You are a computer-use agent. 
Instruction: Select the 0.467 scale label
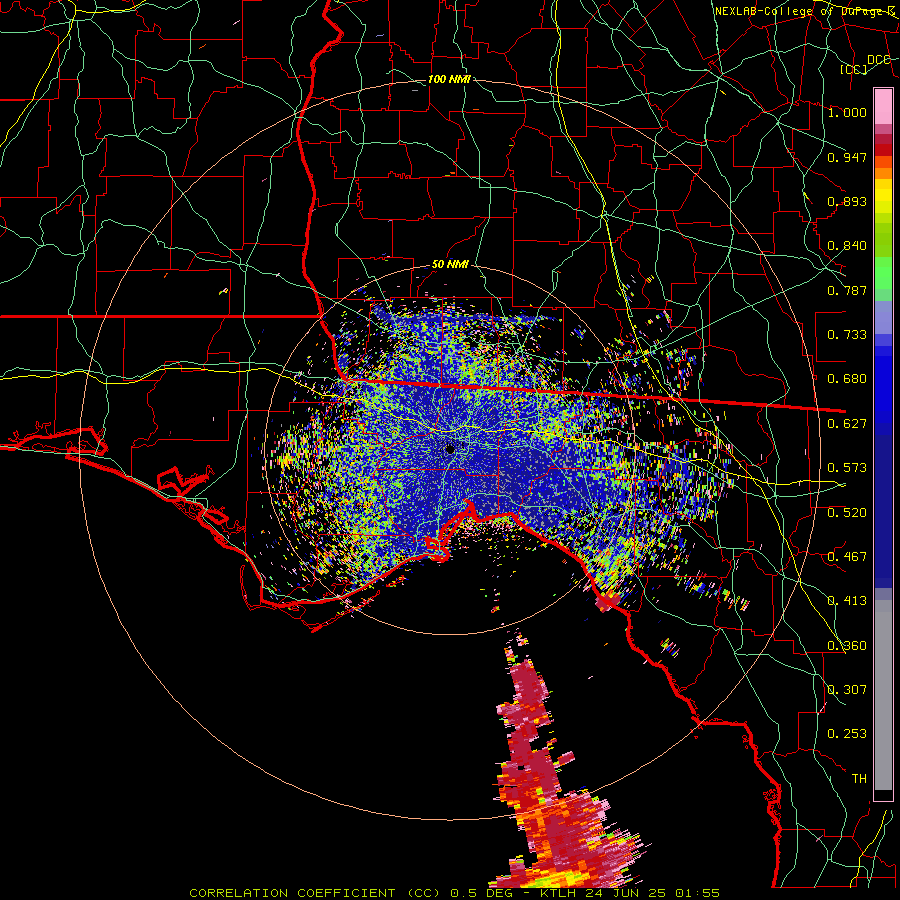(847, 557)
